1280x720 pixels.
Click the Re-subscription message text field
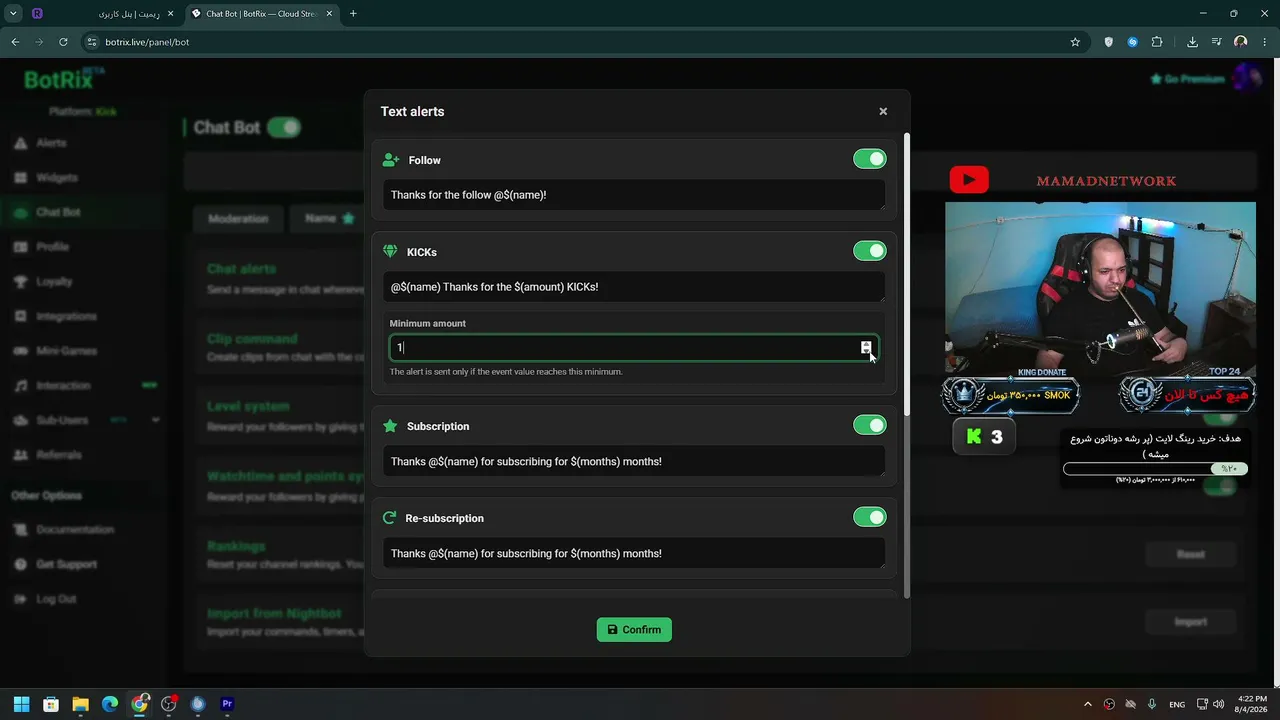point(634,553)
